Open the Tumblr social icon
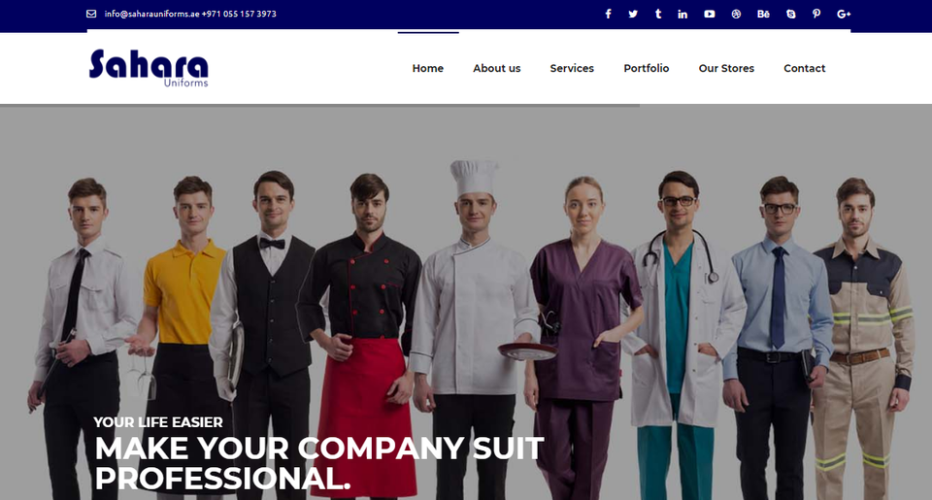Viewport: 932px width, 500px height. (658, 14)
